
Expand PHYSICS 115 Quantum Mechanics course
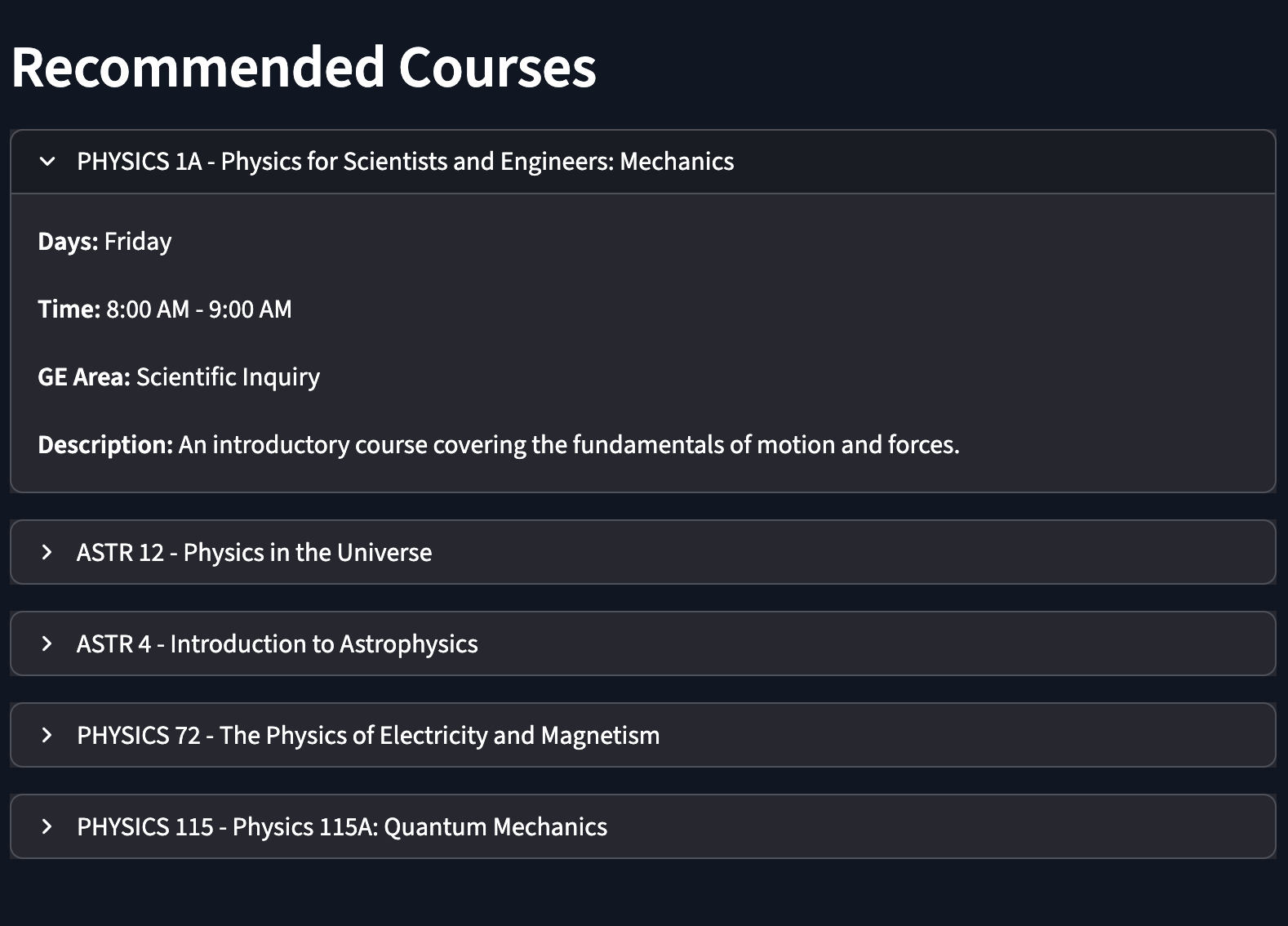[643, 826]
